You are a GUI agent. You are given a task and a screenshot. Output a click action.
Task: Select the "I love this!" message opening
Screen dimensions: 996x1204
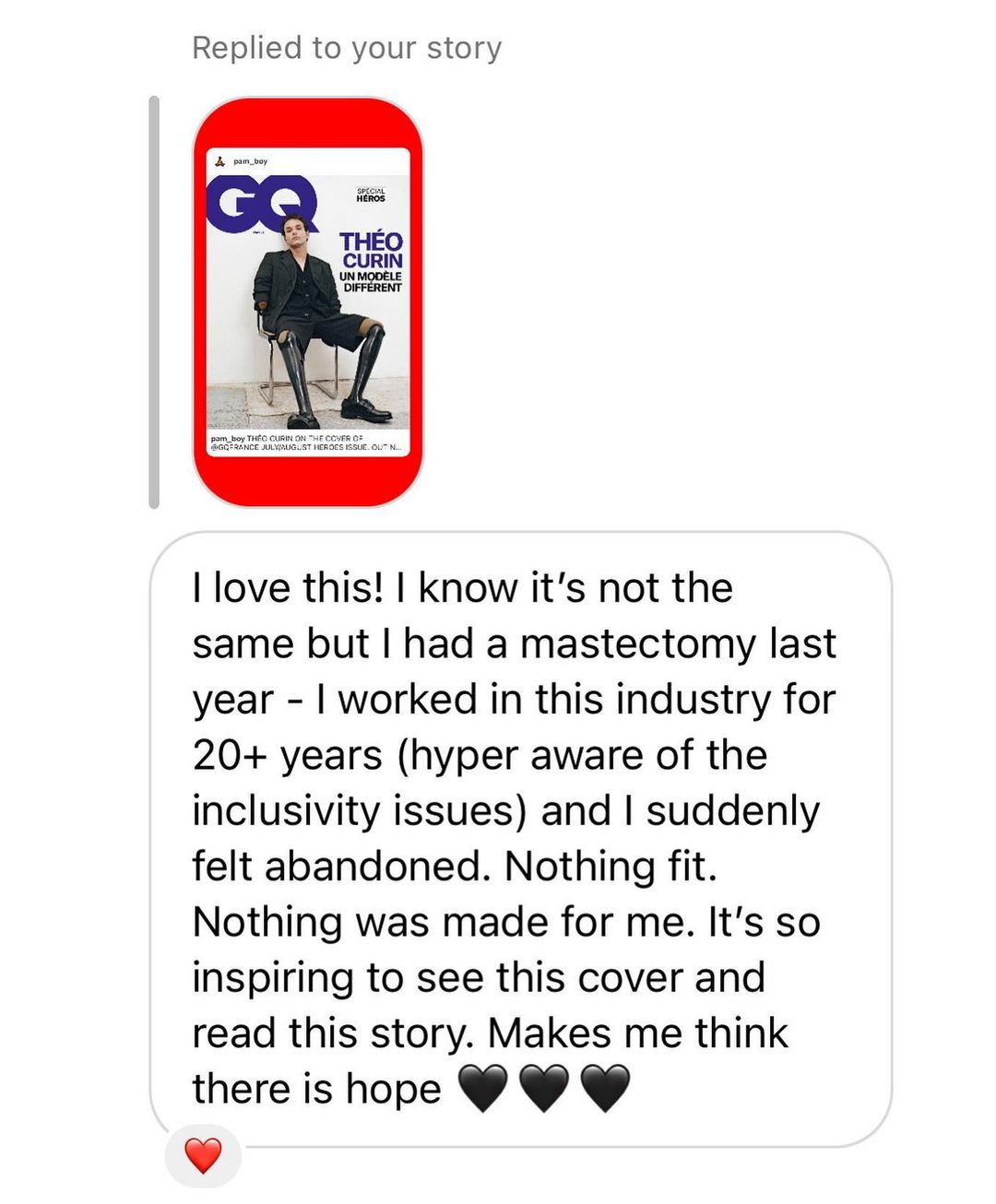click(x=288, y=588)
